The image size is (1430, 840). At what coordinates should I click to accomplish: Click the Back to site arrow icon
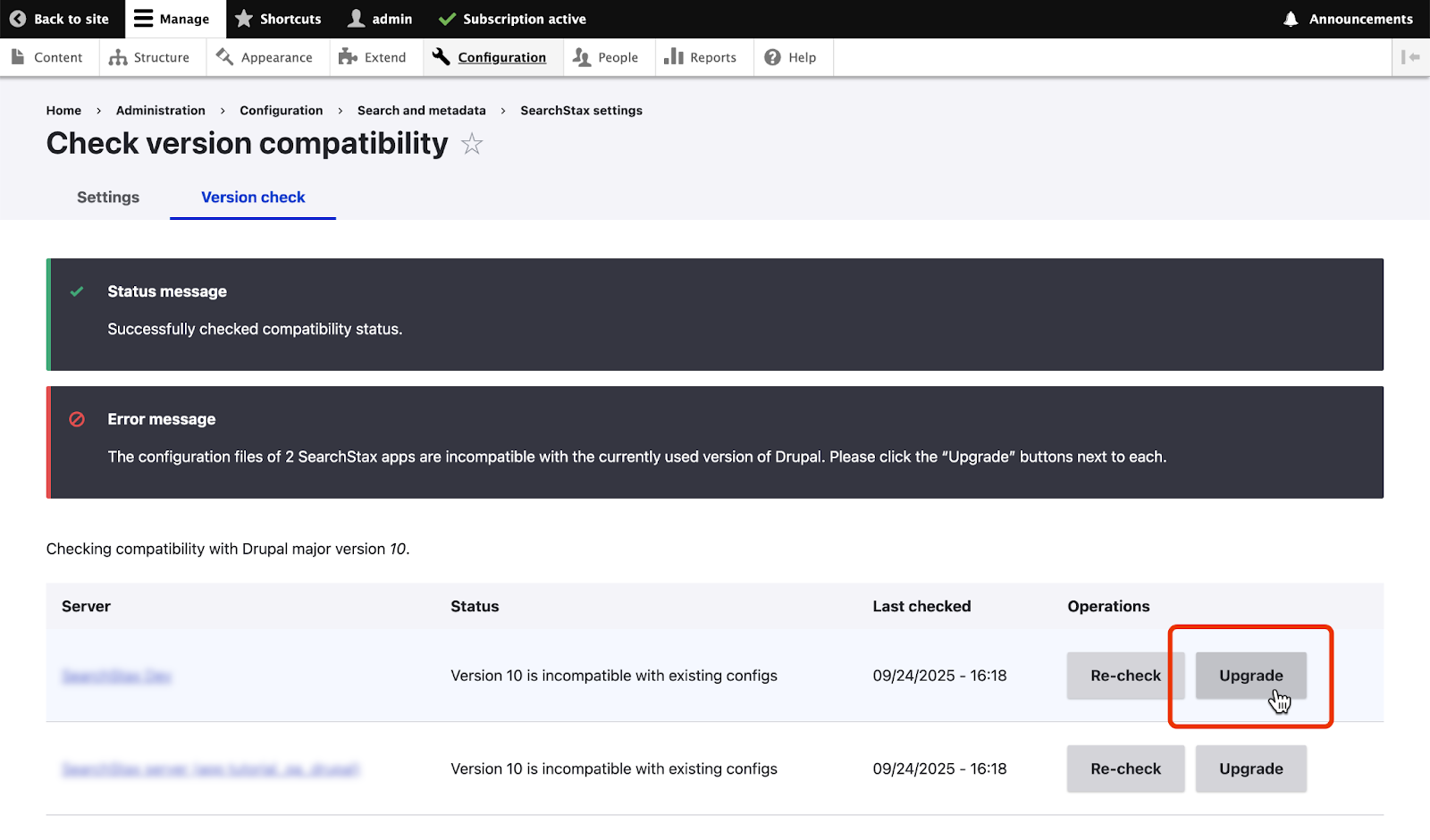point(17,19)
